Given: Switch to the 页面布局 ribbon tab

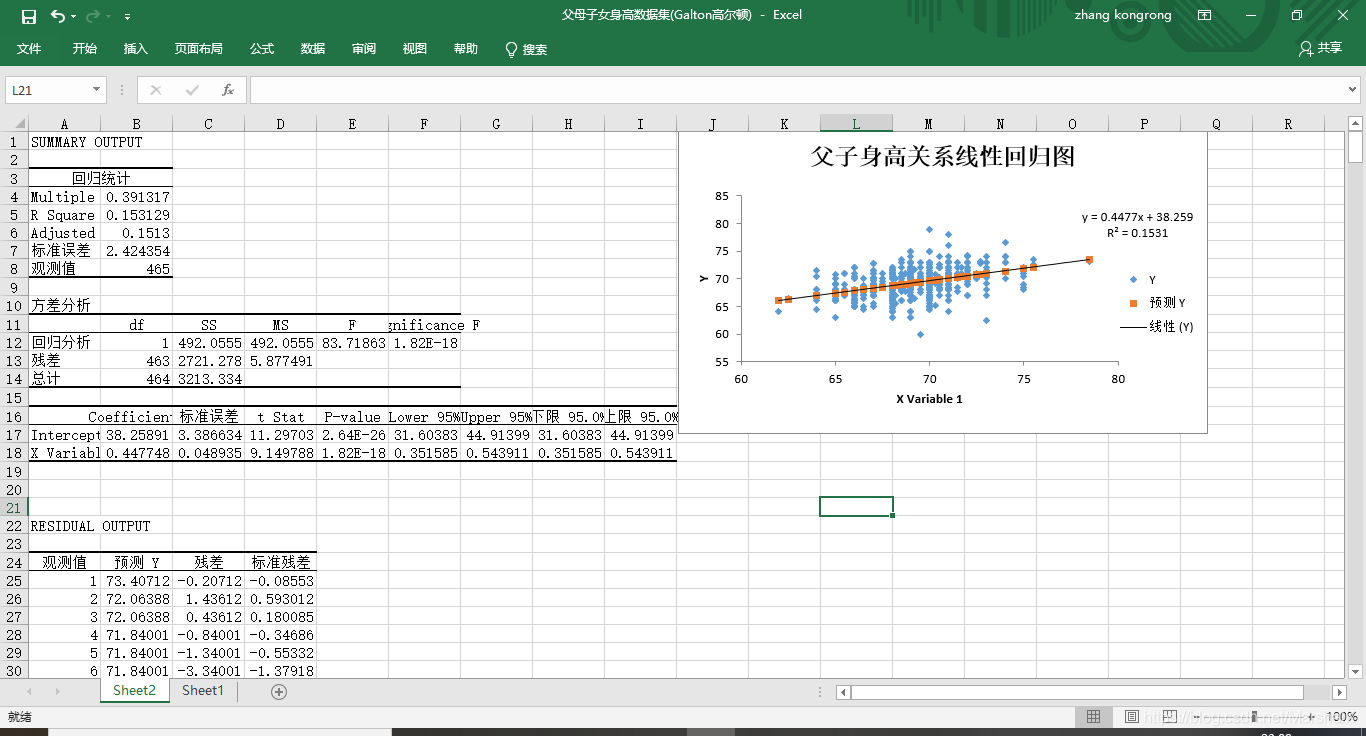Looking at the screenshot, I should (x=199, y=49).
